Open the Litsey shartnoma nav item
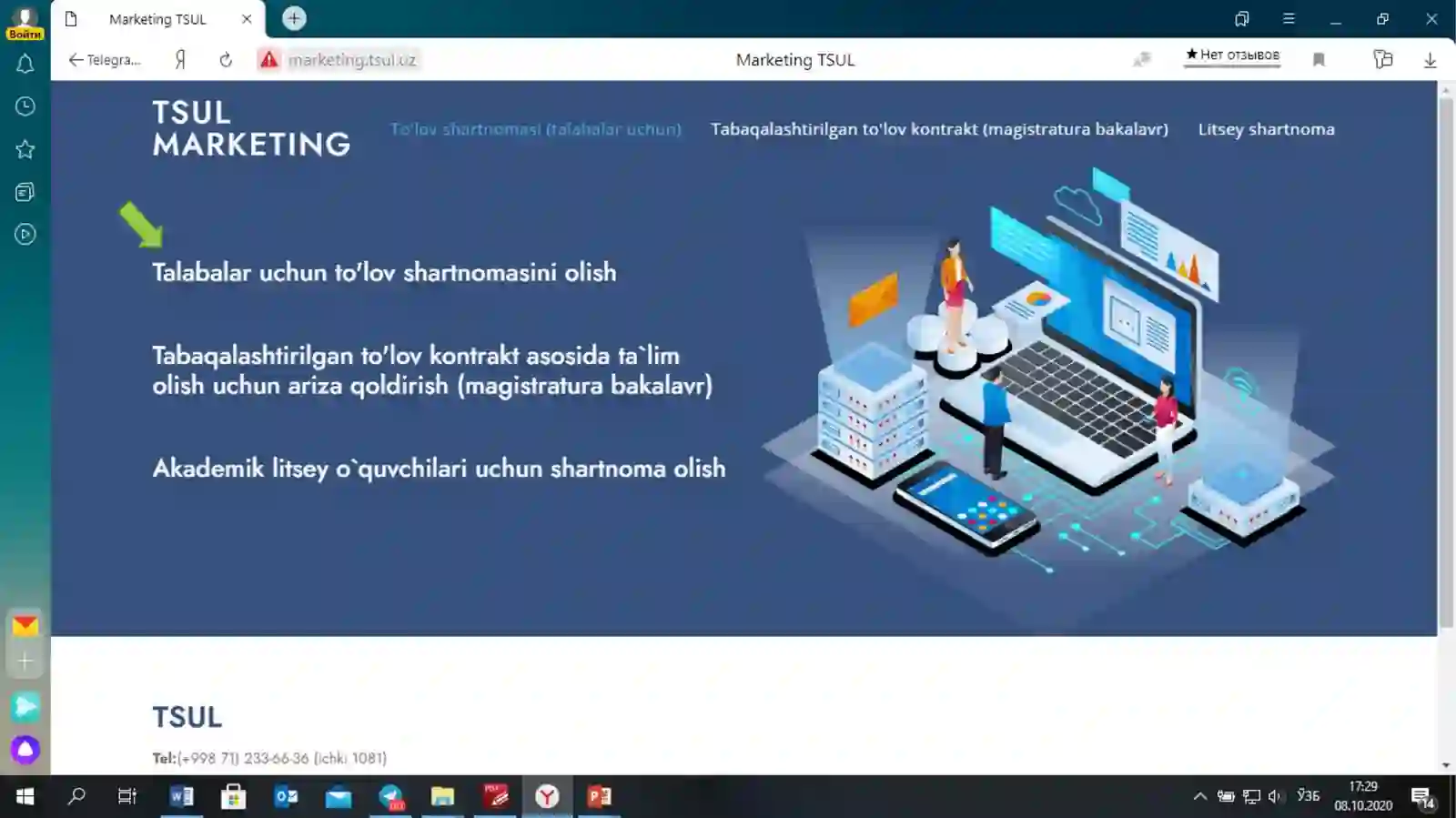 1266,129
